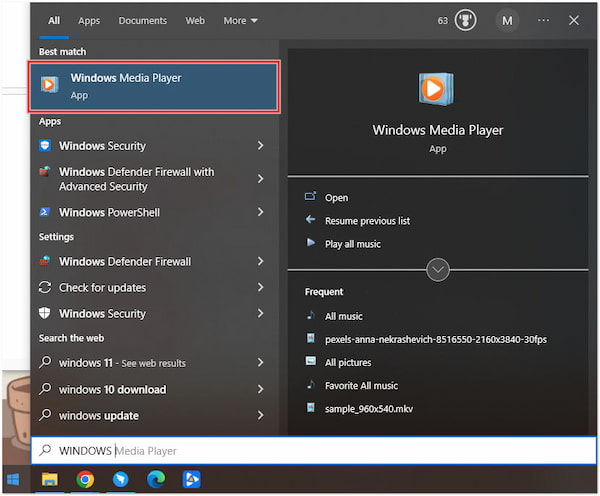Open sample_960x540.mkv from Frequent
This screenshot has height=496, width=600.
[x=369, y=409]
